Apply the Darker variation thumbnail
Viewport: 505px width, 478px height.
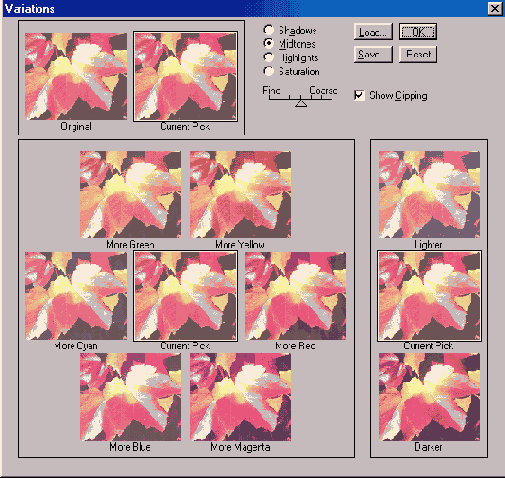(429, 397)
